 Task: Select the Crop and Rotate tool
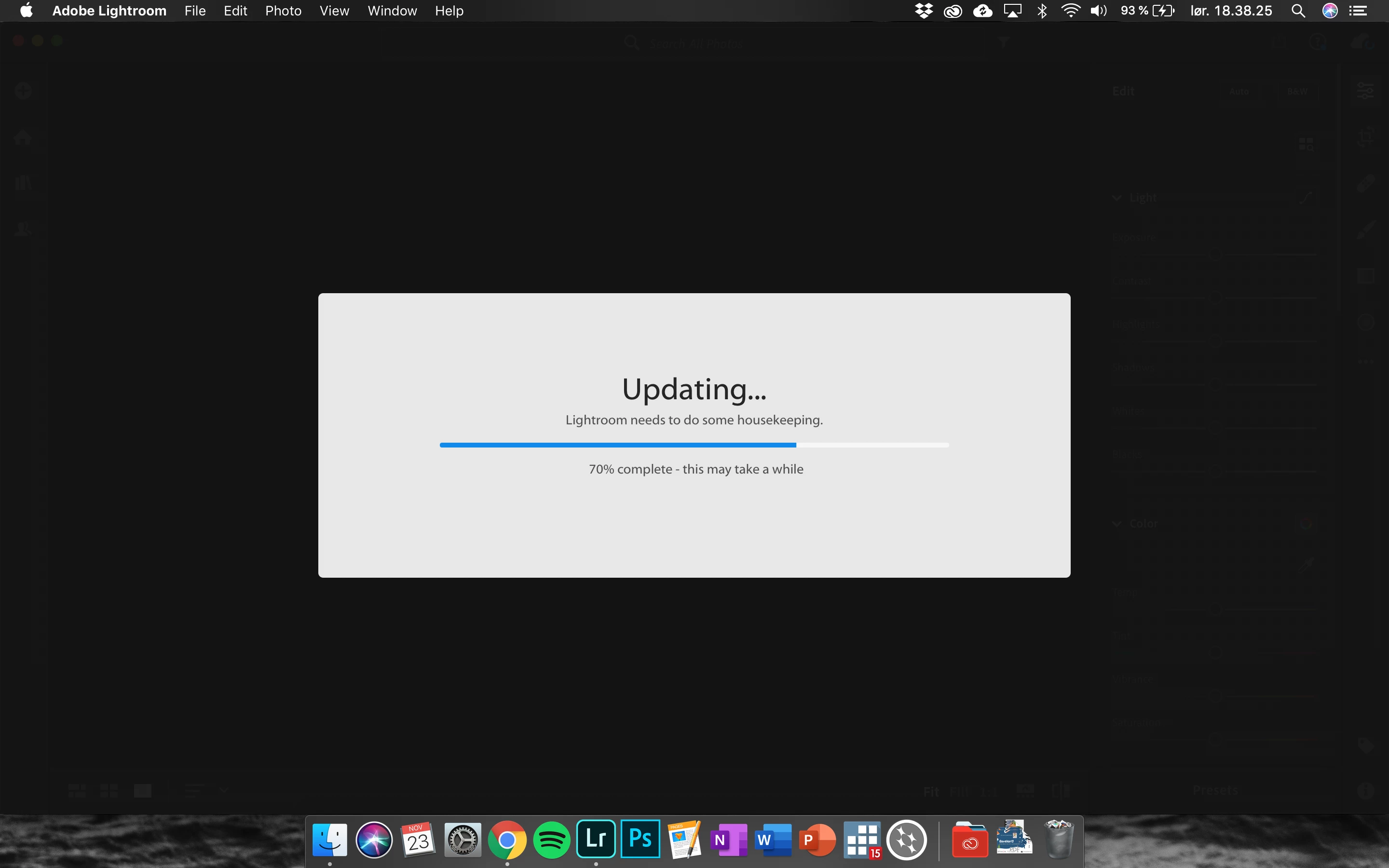[1365, 137]
